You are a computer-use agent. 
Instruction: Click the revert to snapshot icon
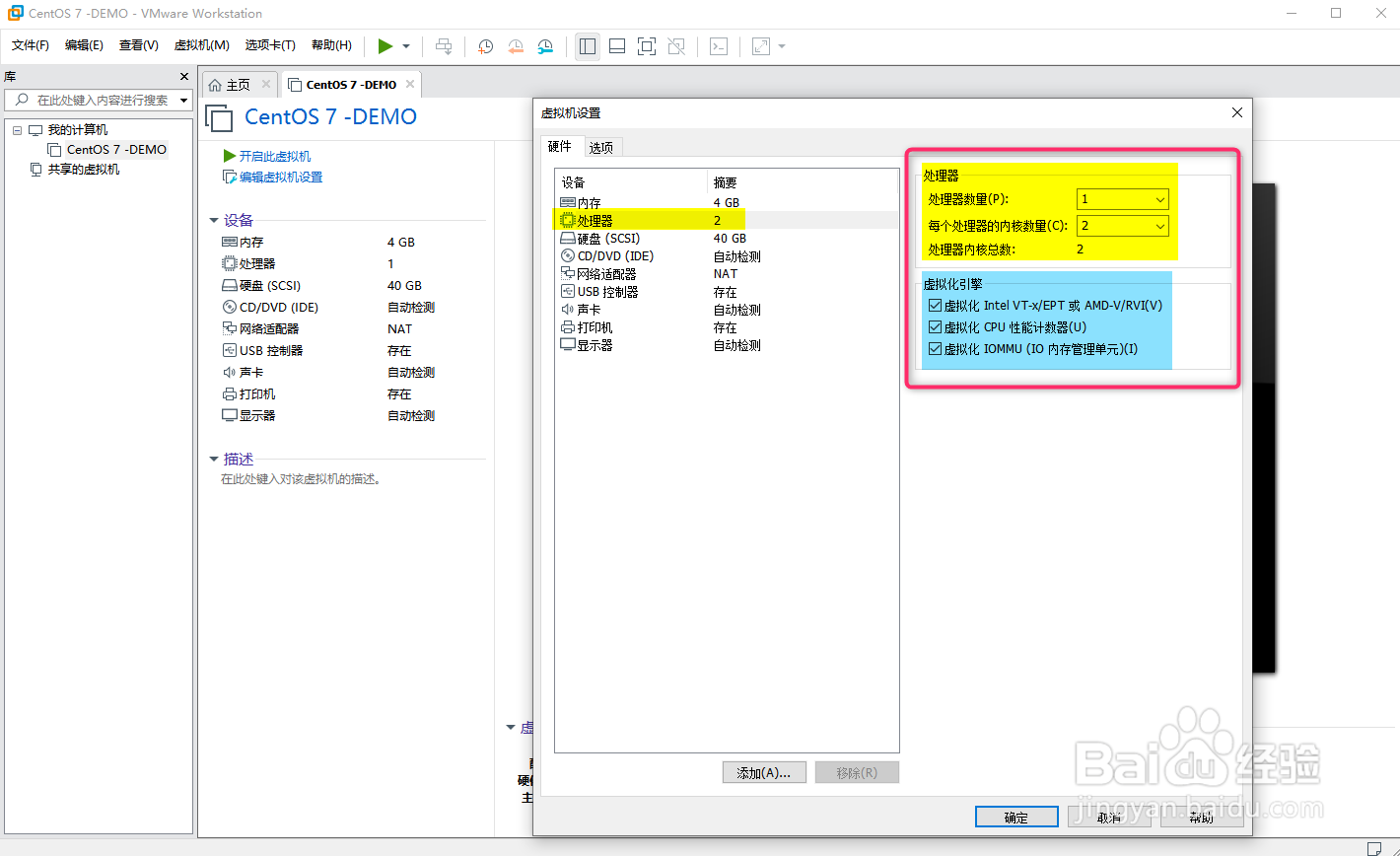516,46
